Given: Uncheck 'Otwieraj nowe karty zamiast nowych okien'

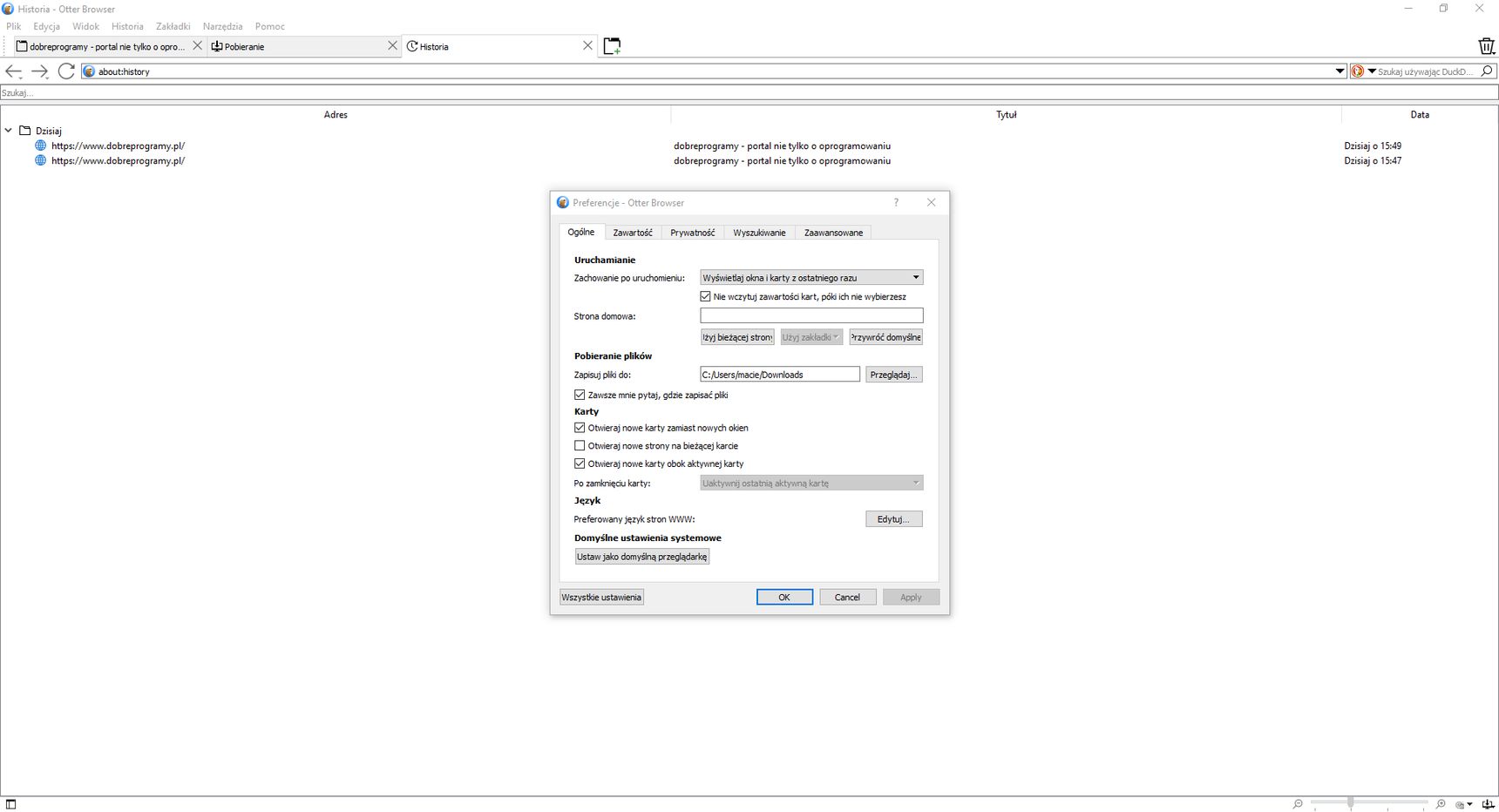Looking at the screenshot, I should [x=580, y=428].
